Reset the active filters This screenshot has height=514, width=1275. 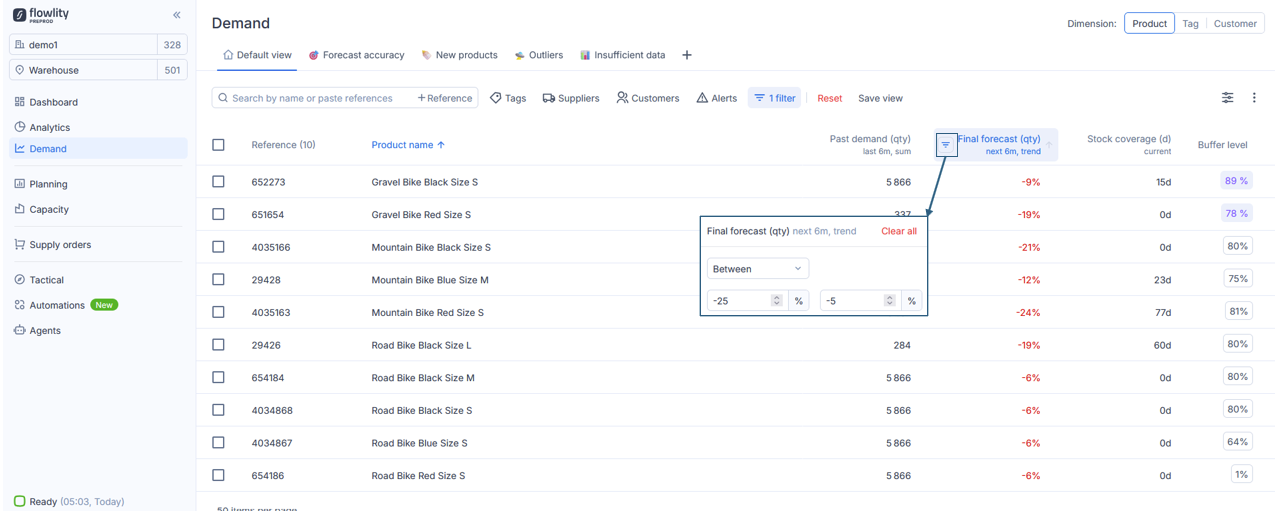tap(829, 98)
